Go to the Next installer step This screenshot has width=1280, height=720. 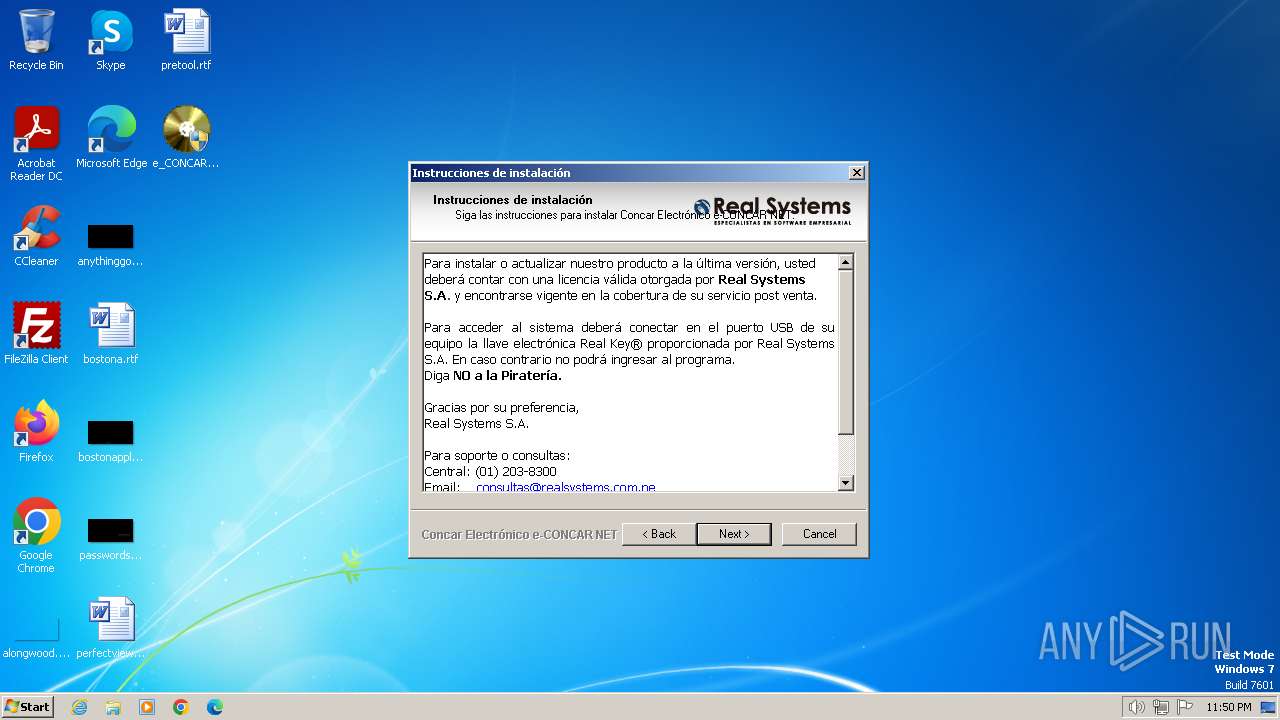[x=734, y=534]
